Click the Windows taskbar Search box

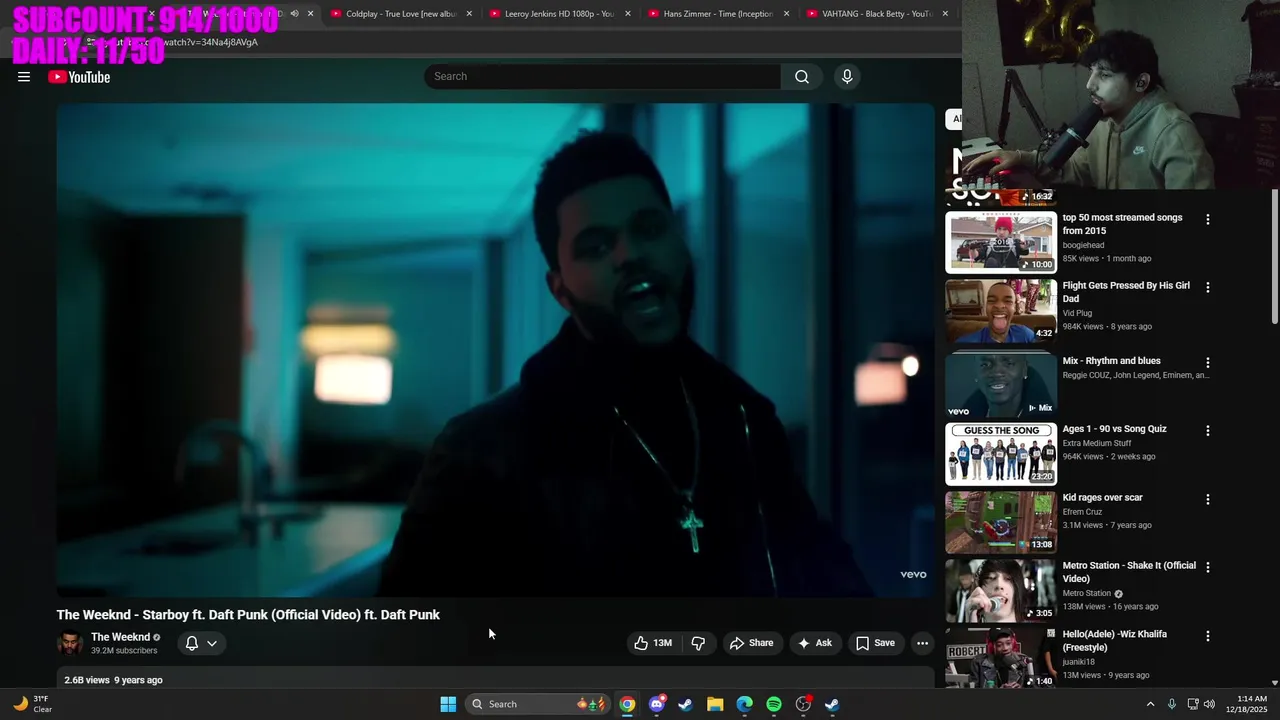click(540, 704)
